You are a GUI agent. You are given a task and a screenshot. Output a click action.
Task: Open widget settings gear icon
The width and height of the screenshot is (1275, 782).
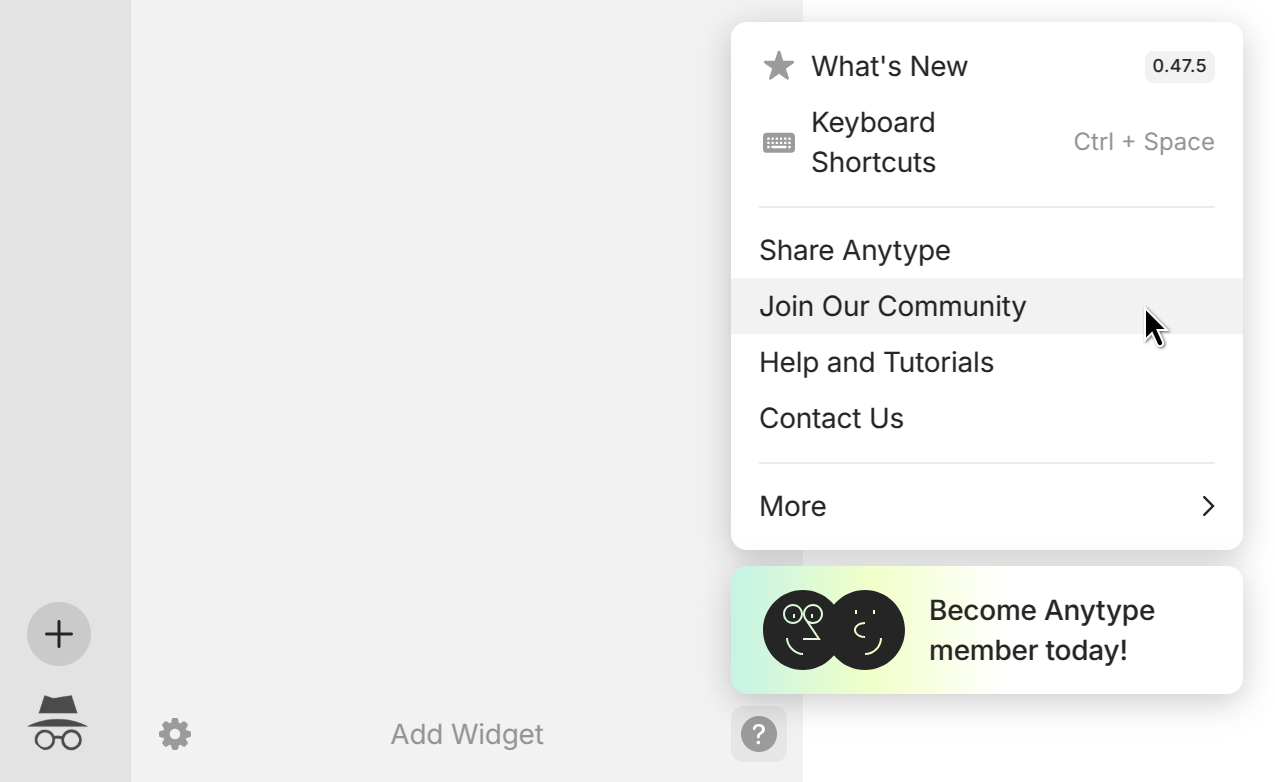coord(175,734)
